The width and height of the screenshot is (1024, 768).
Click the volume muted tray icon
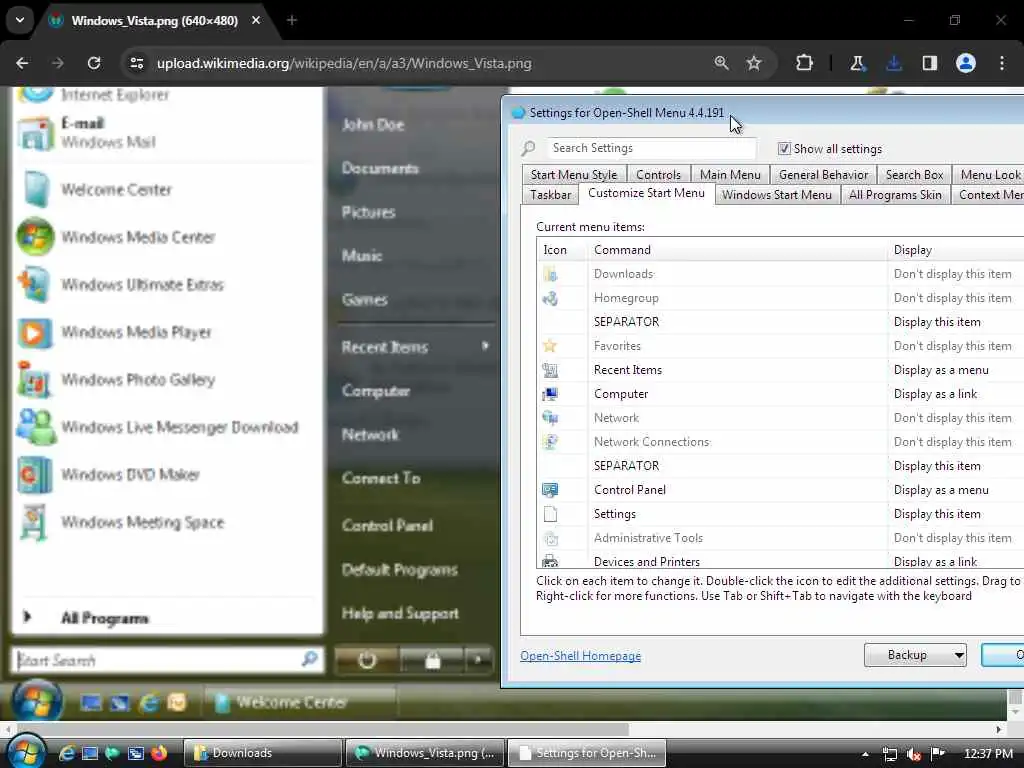[914, 754]
